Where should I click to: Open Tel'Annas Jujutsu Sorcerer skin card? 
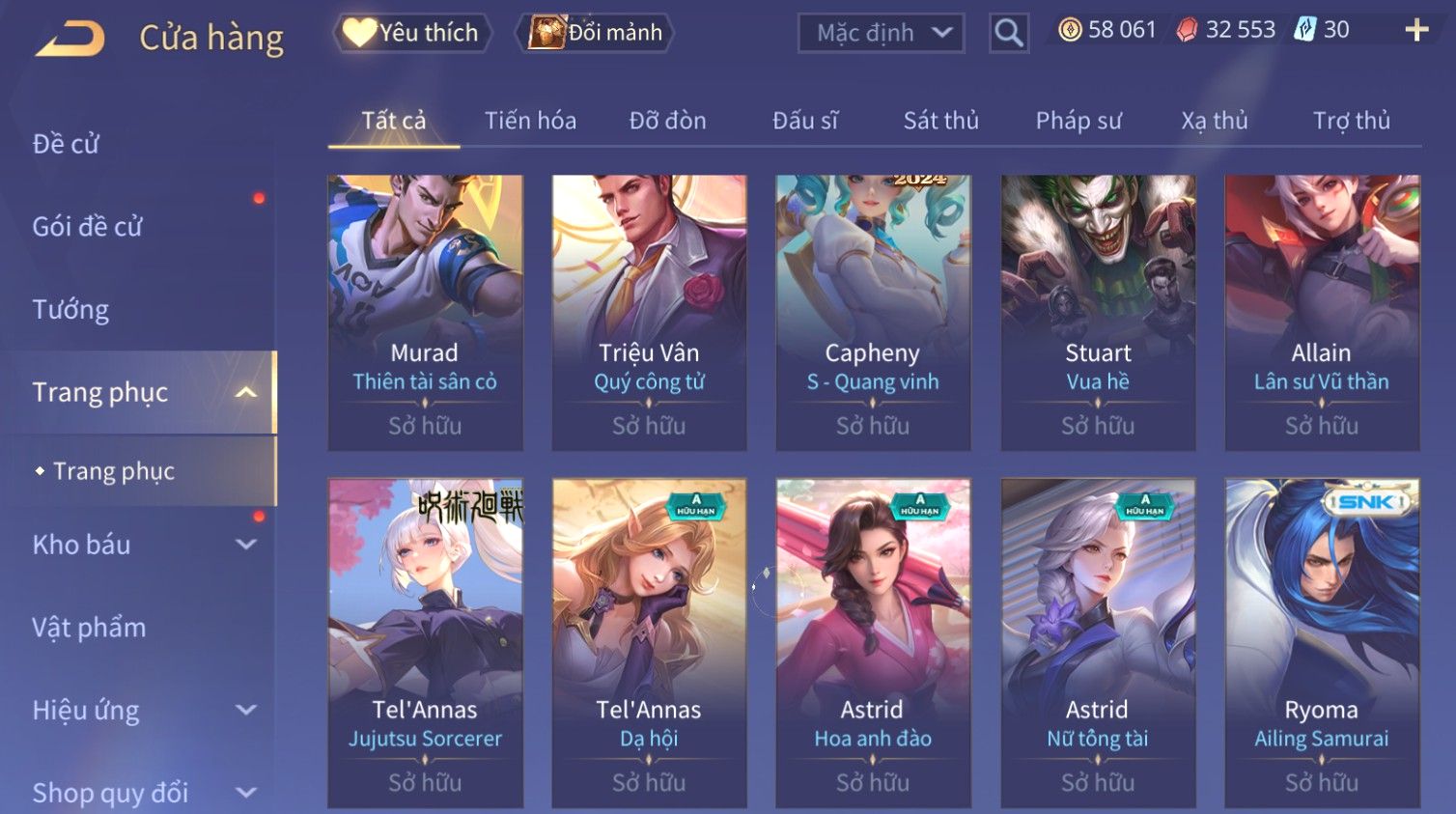(425, 643)
